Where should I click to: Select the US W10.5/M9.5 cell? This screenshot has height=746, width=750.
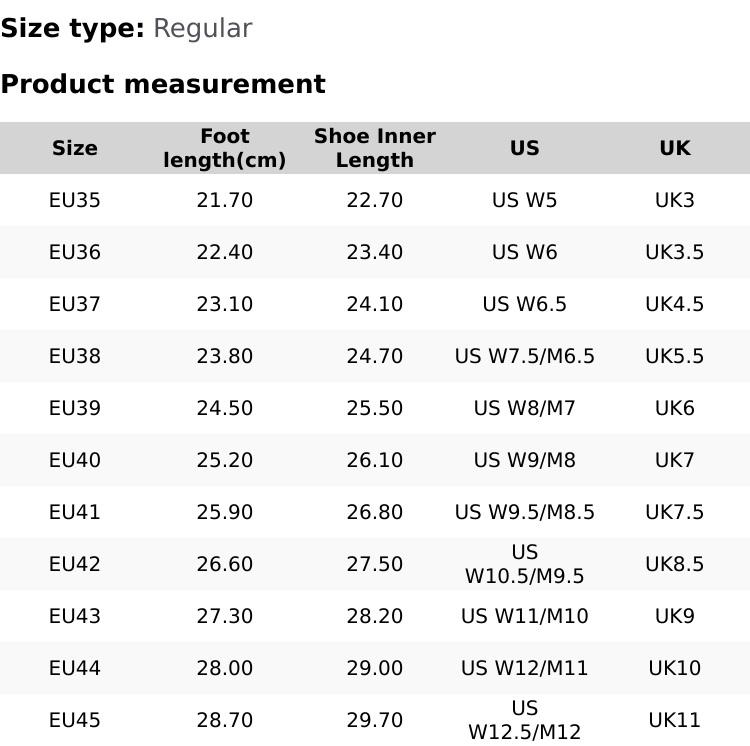click(x=524, y=564)
